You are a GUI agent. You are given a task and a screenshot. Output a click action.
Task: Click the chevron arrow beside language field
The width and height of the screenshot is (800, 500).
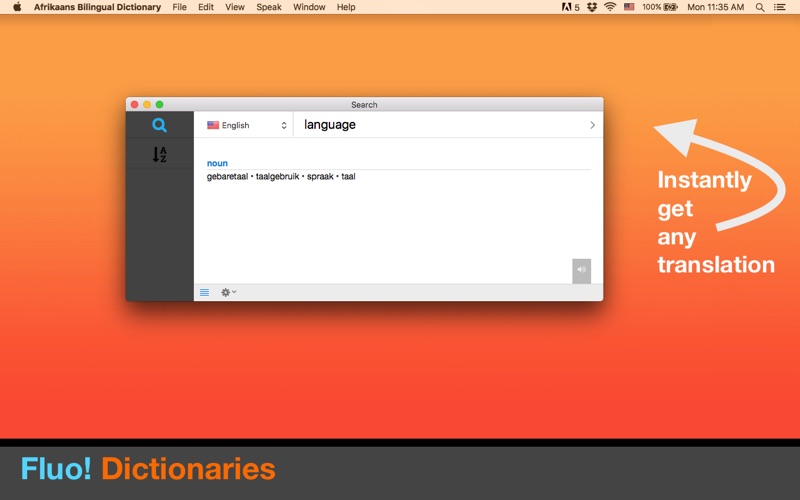pos(592,125)
